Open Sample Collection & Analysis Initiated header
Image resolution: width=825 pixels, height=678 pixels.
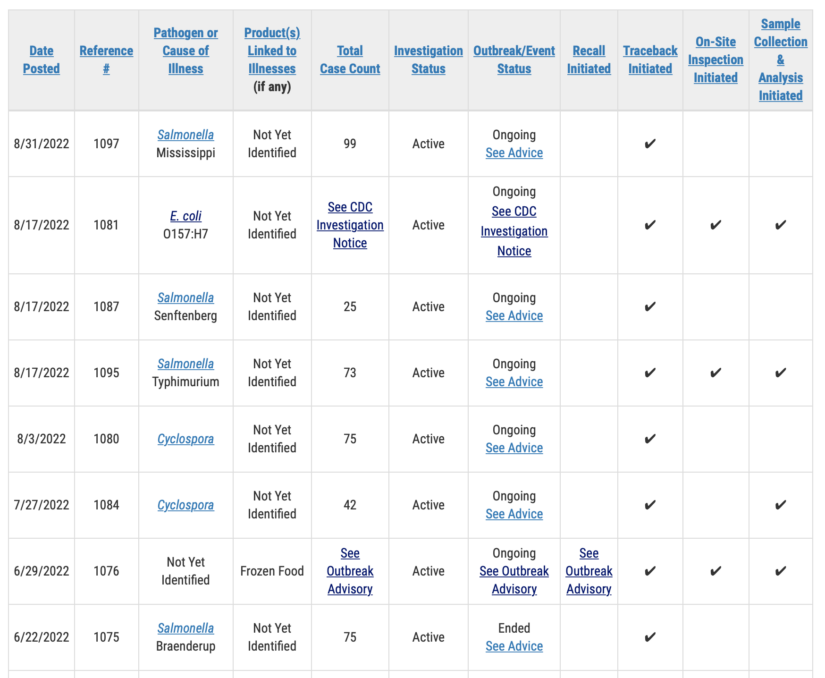781,60
